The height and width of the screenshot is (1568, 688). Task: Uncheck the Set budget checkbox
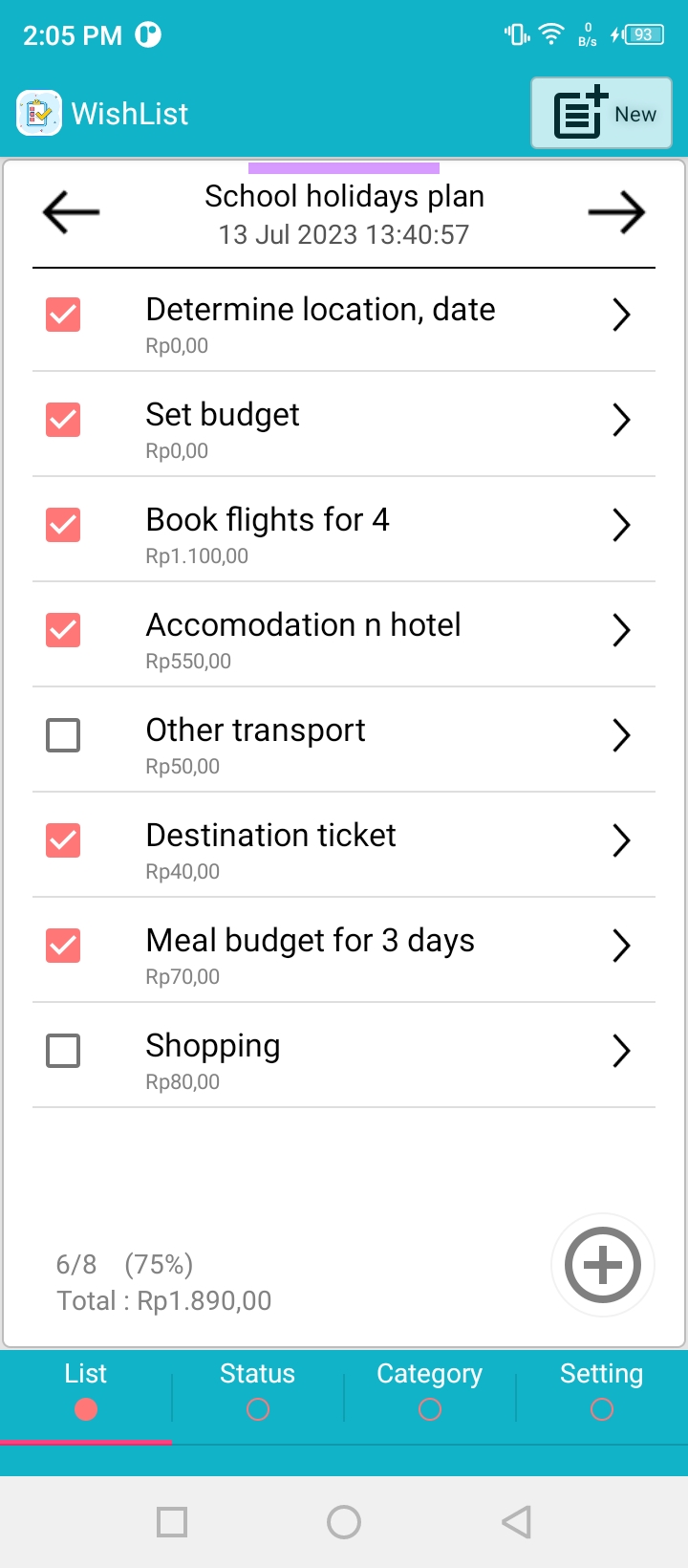coord(63,420)
